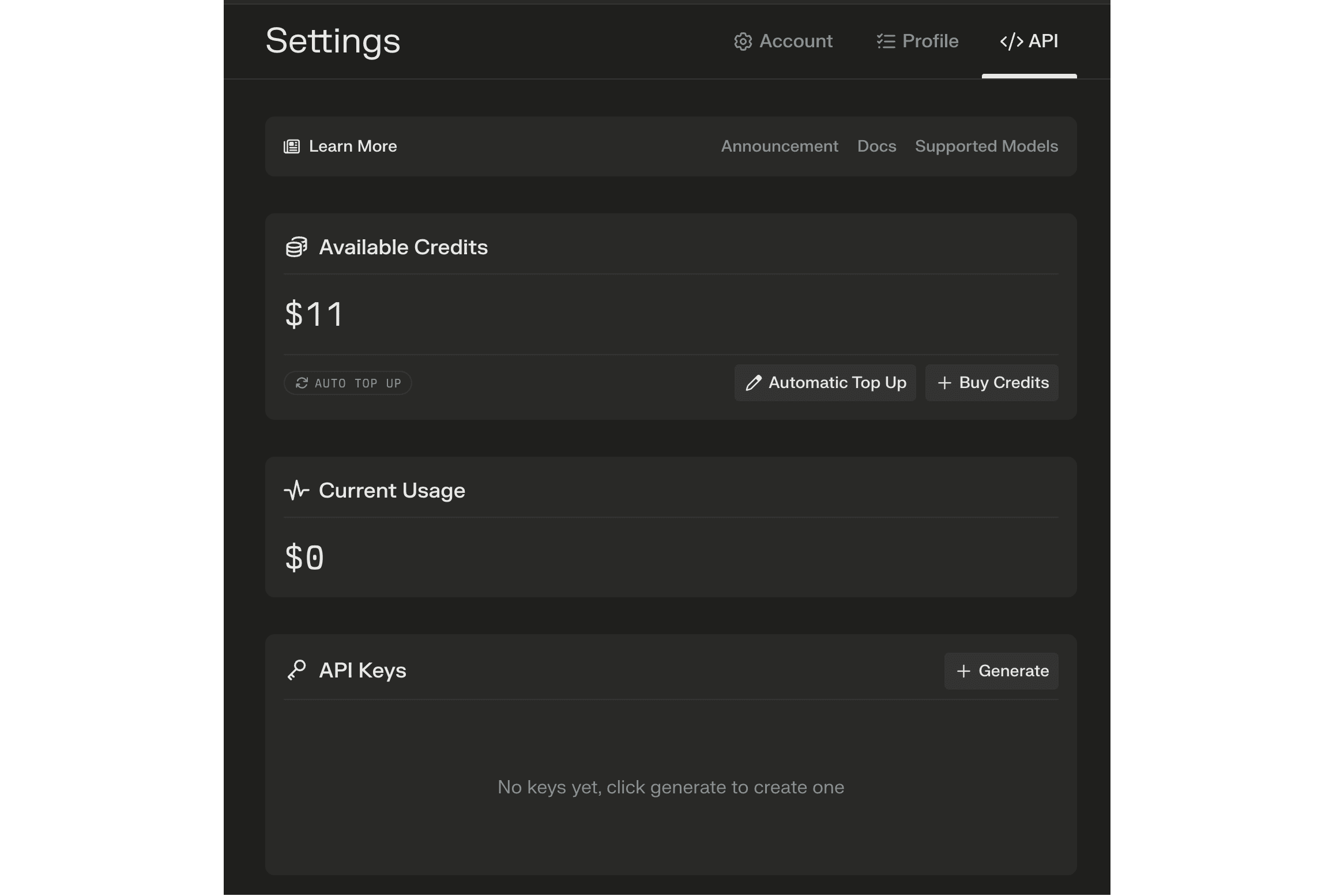The image size is (1344, 896).
Task: Click the coins icon beside Available Credits
Action: point(296,247)
